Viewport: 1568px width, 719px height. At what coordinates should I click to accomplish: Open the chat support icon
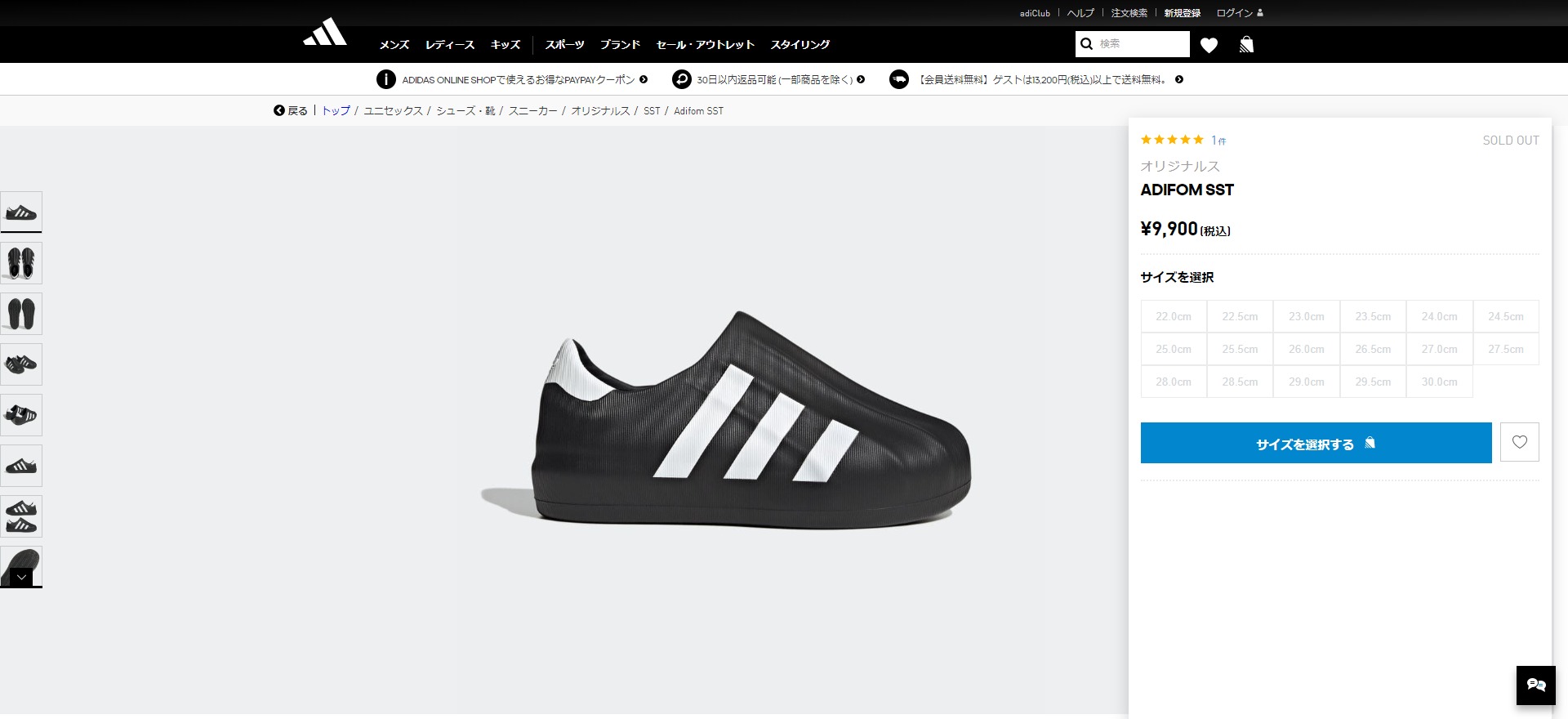point(1536,686)
